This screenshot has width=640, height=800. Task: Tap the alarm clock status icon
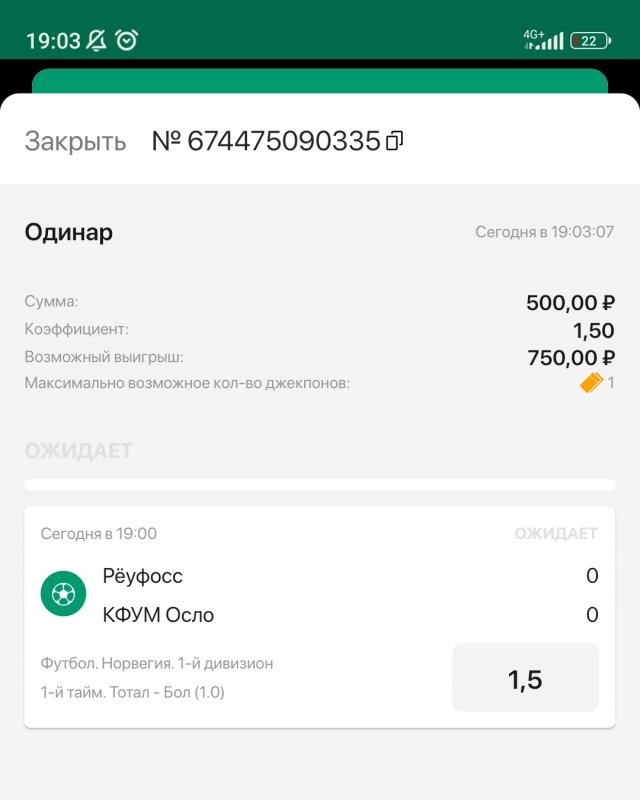coord(126,40)
